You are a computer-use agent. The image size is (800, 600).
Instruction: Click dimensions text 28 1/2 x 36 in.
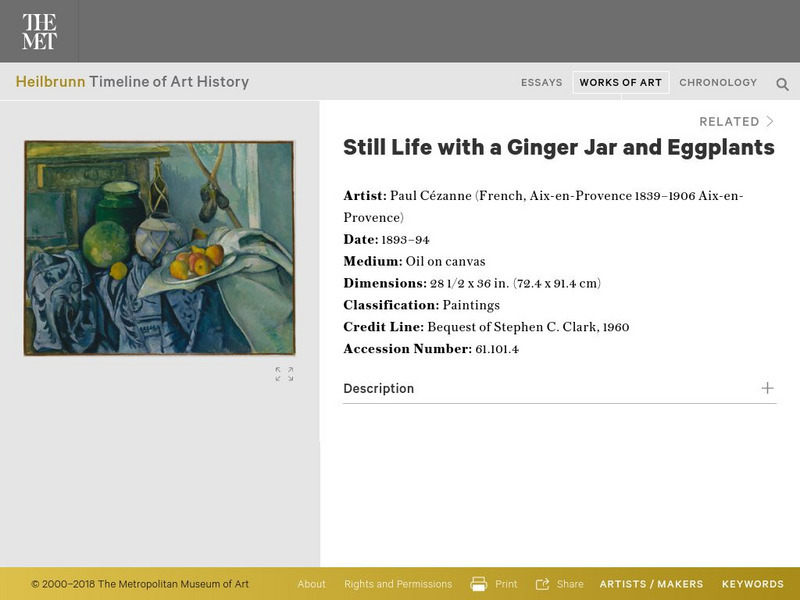(469, 283)
